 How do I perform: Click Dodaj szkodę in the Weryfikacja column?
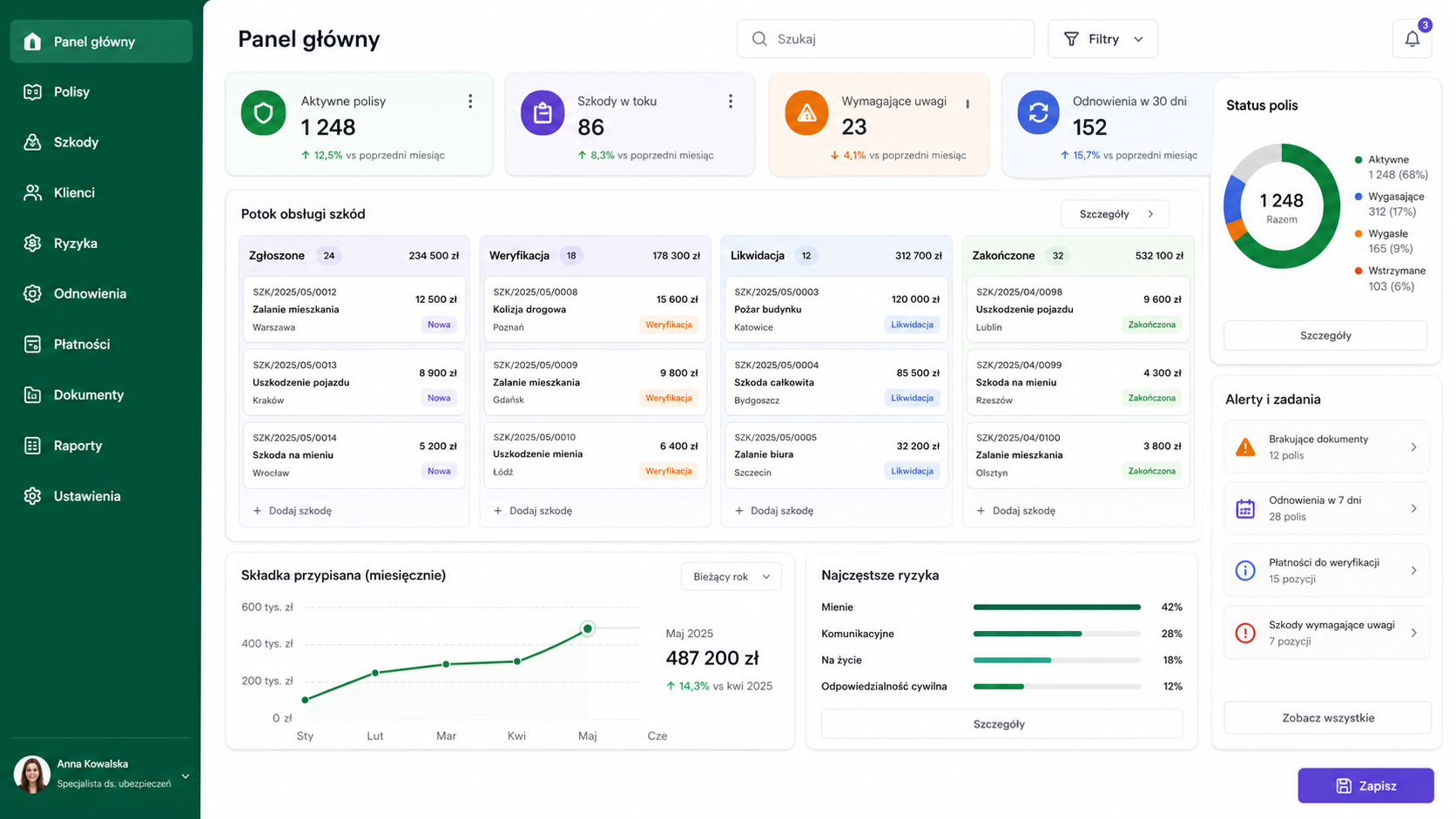pos(533,511)
